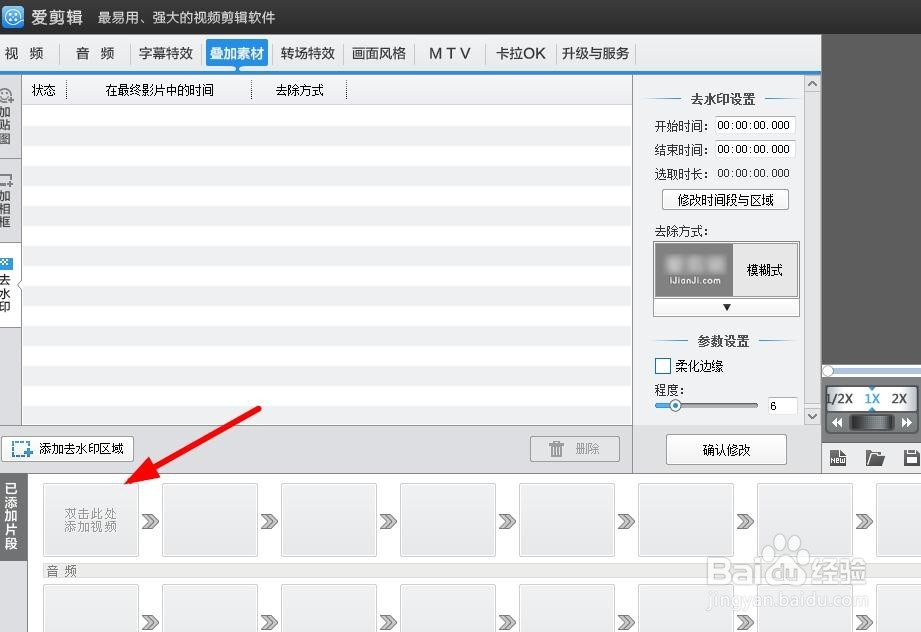Click the 删除 trash button
The height and width of the screenshot is (632, 921).
[x=574, y=449]
